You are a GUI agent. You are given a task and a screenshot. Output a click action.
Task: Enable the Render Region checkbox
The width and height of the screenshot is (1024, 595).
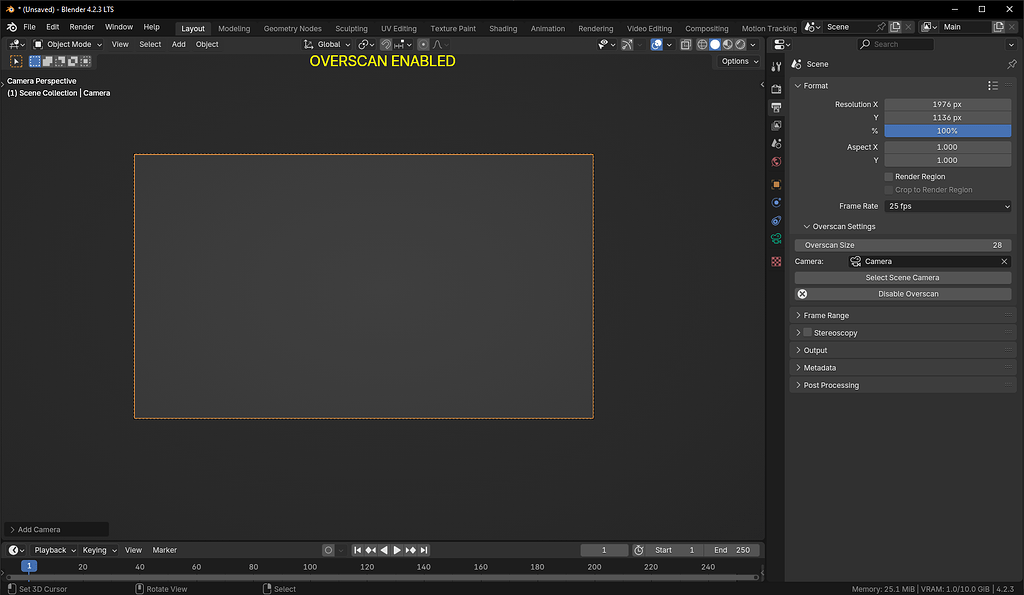click(888, 176)
